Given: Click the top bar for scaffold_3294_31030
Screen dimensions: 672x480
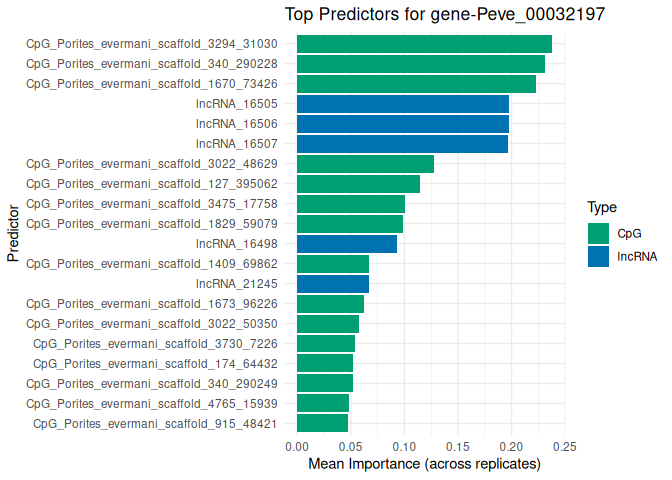Looking at the screenshot, I should coord(424,44).
